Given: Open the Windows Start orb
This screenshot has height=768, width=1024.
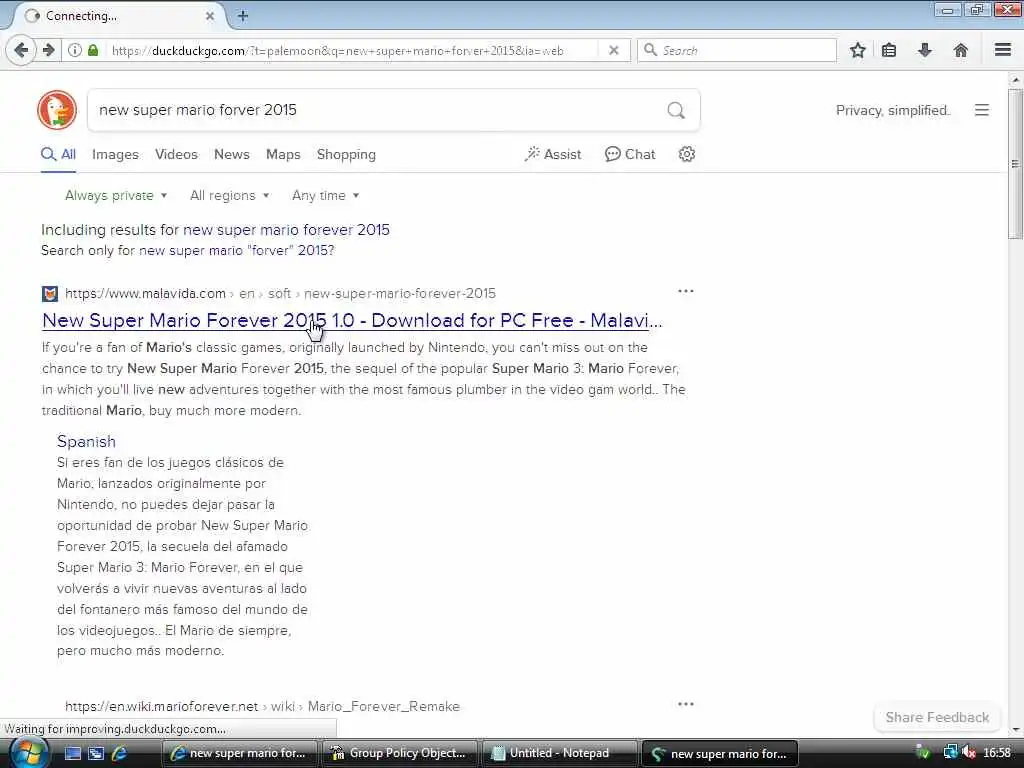Looking at the screenshot, I should point(29,753).
